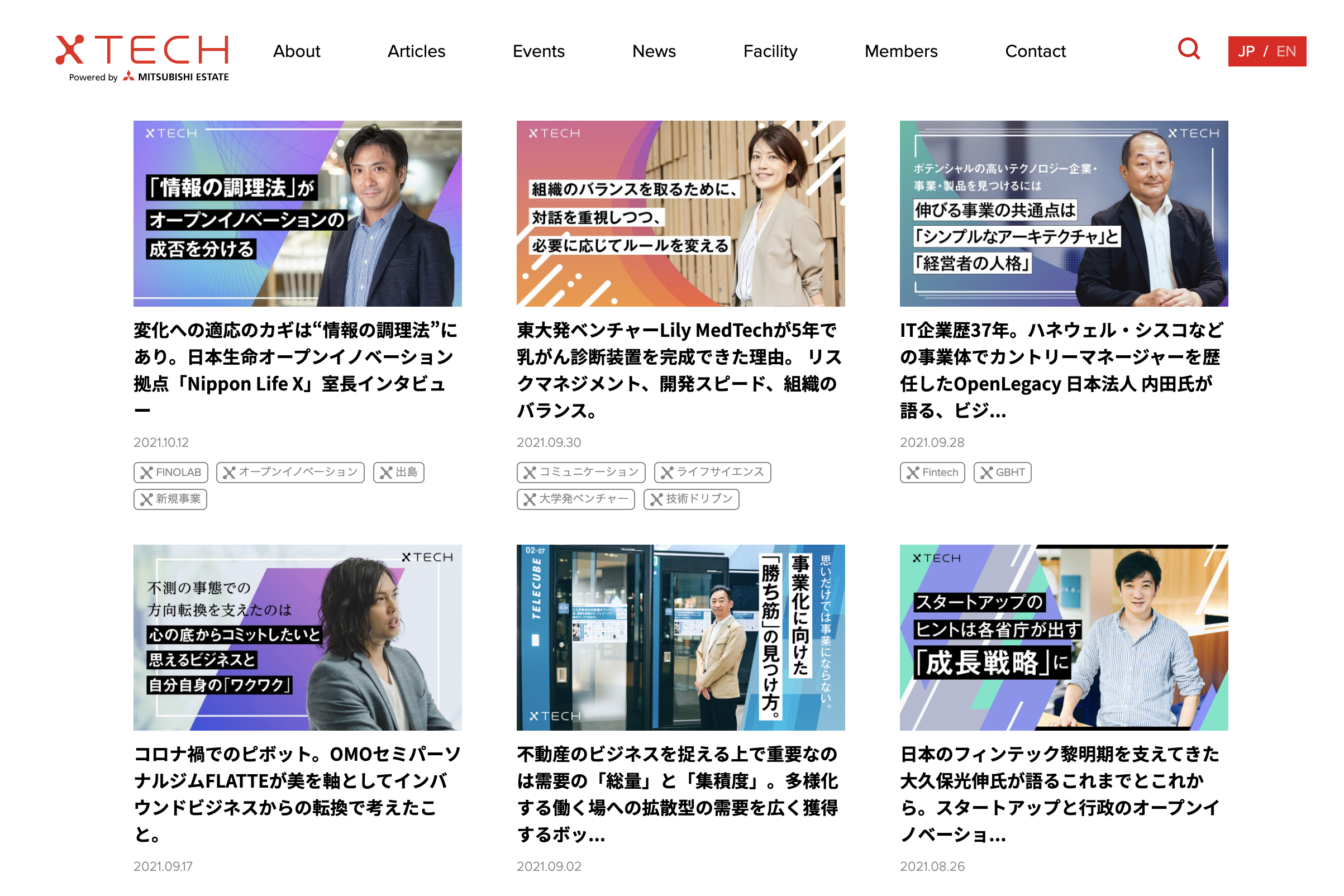Click the date 2021.09.28

(932, 442)
